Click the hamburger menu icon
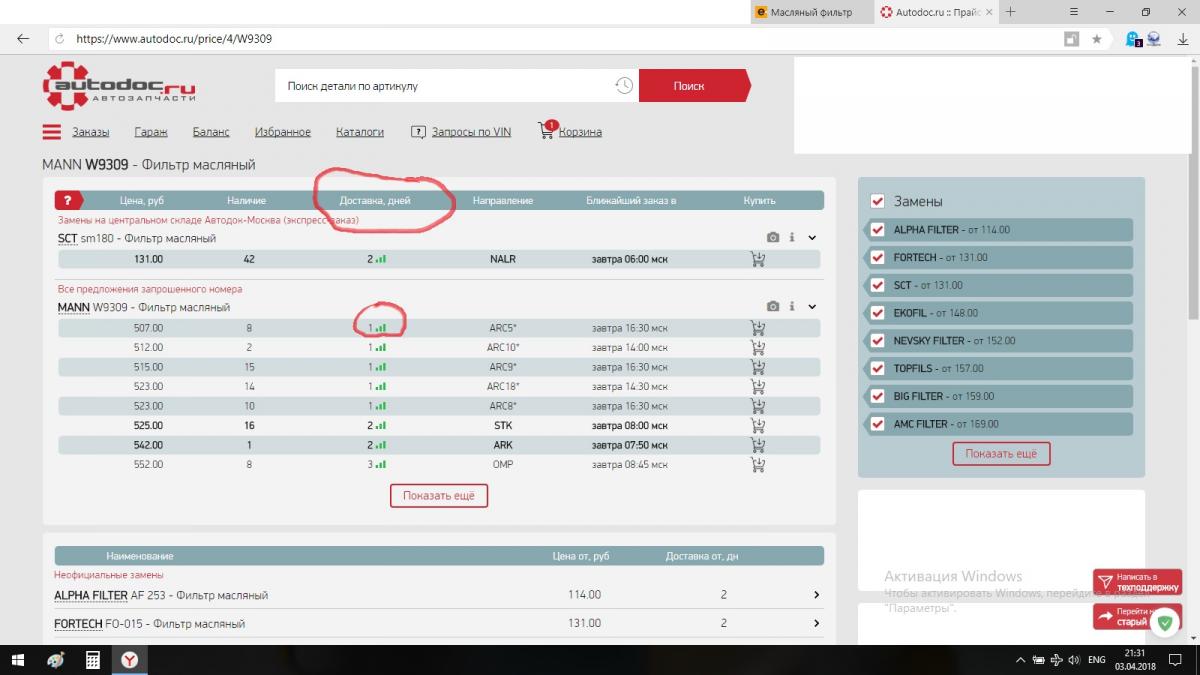 (52, 132)
